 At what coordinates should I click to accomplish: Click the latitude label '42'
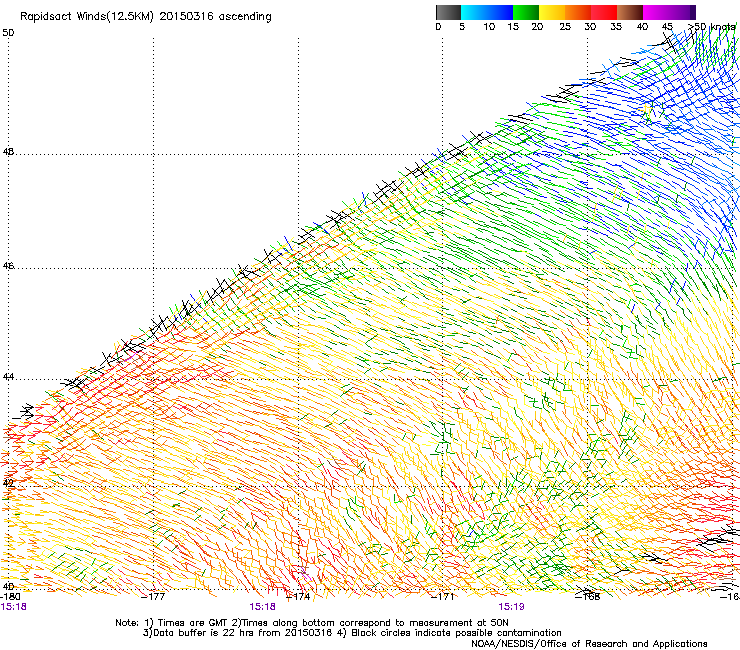pyautogui.click(x=8, y=483)
